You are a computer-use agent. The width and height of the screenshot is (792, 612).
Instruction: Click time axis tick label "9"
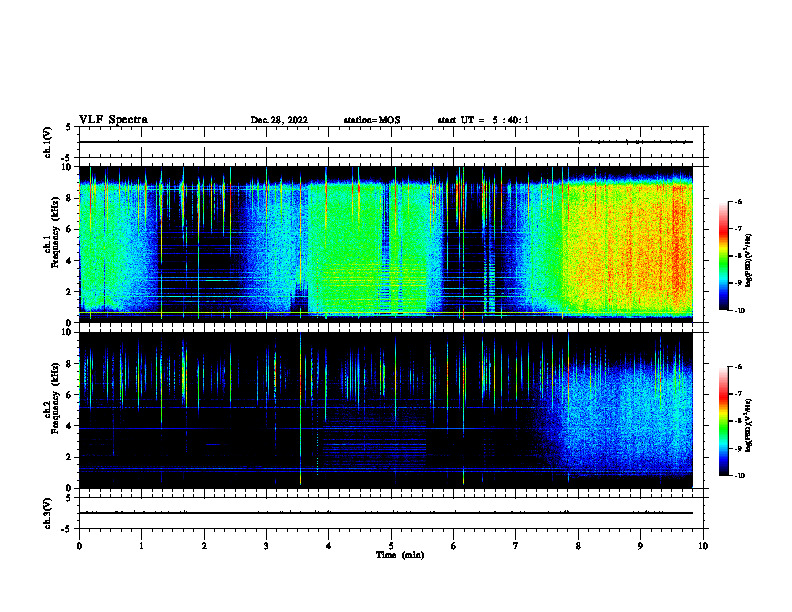coord(640,546)
